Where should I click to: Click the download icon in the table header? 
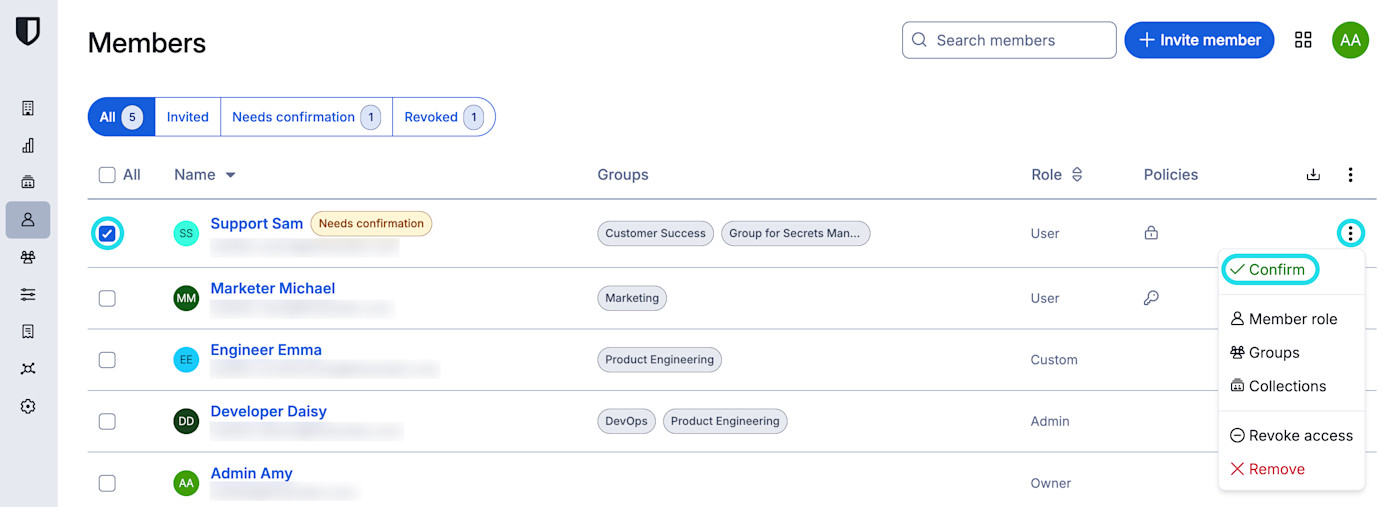[1313, 175]
